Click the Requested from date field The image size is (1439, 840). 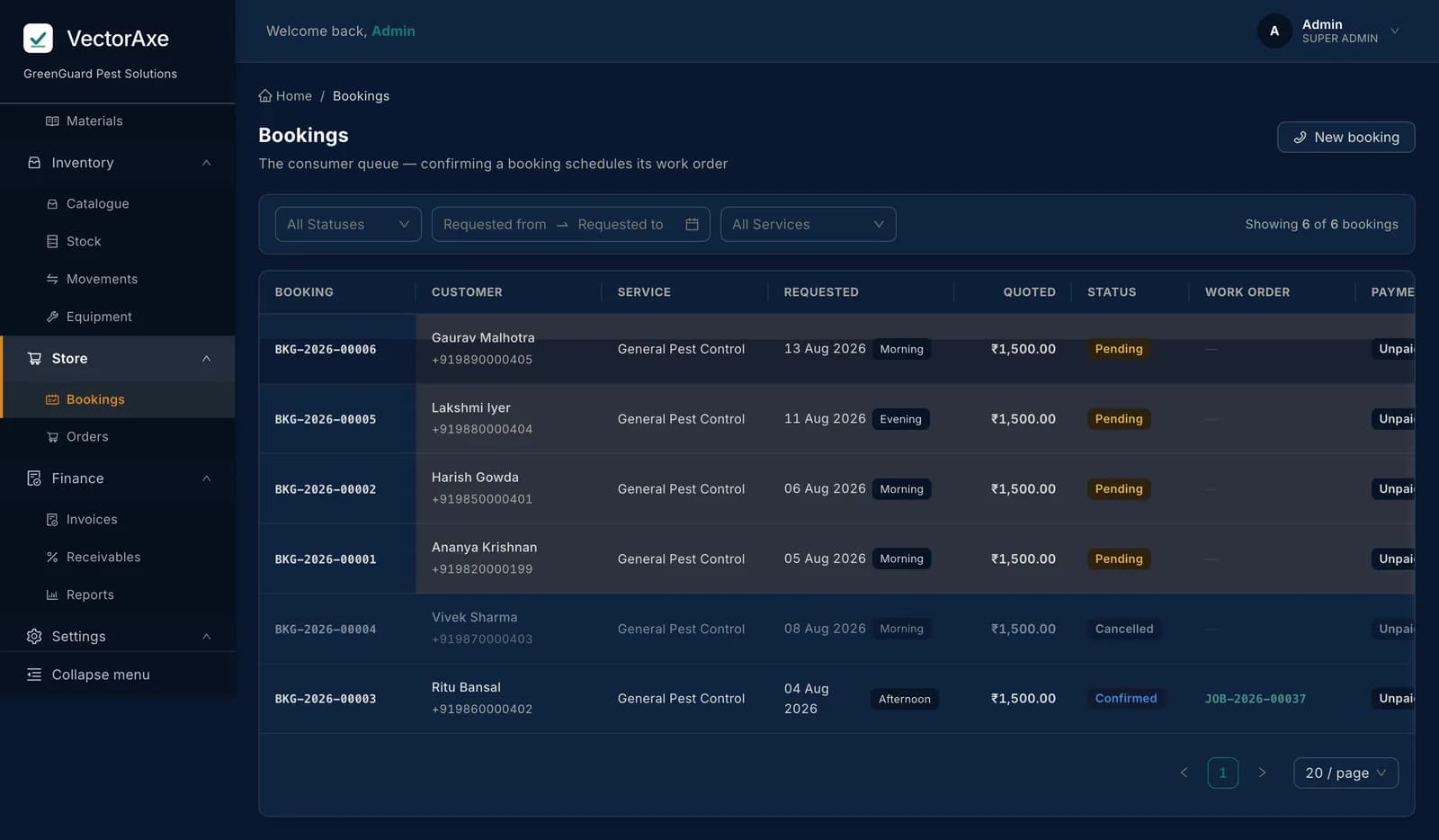[495, 225]
